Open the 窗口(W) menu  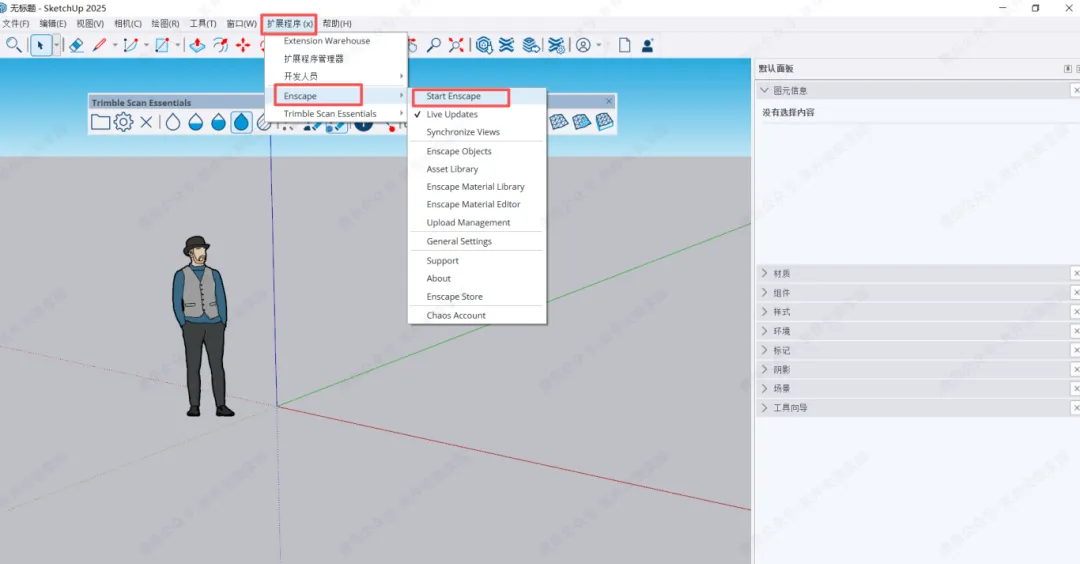(x=241, y=23)
